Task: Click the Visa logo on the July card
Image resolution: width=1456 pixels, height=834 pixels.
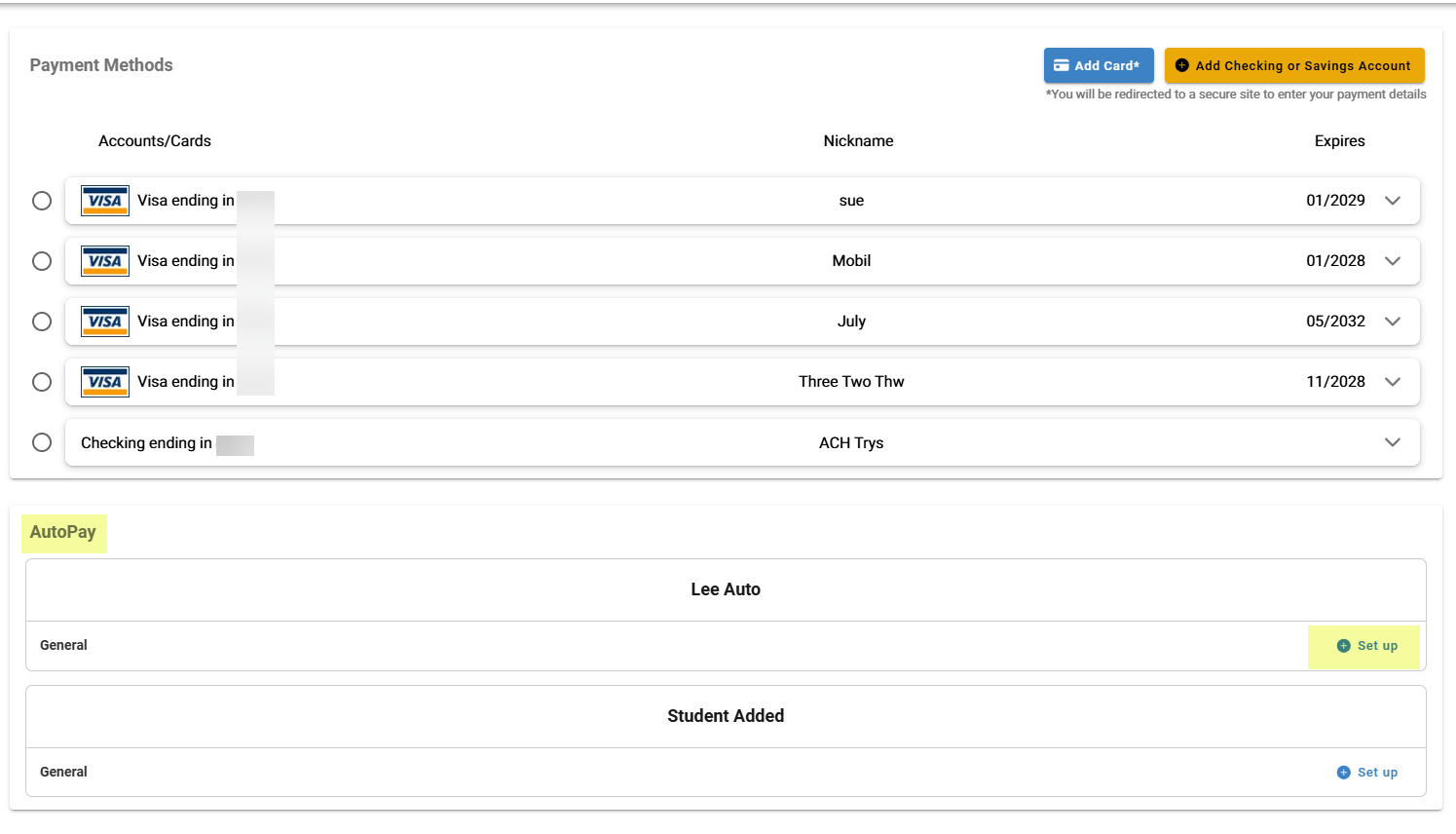Action: 104,322
